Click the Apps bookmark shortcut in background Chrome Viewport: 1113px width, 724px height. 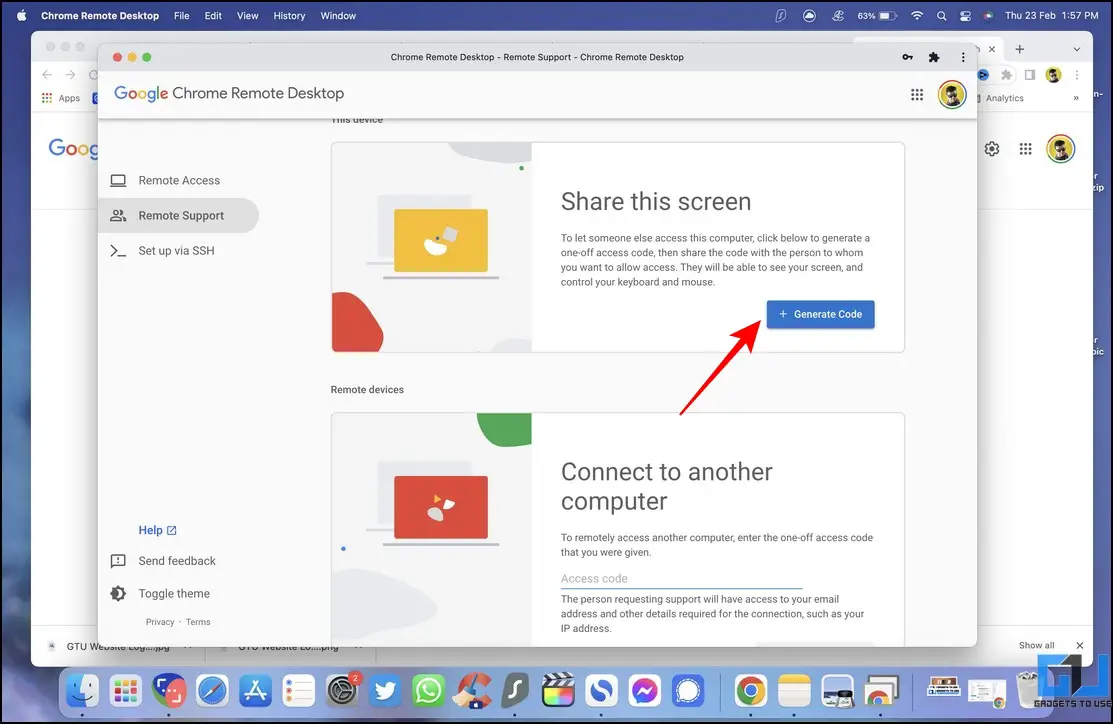[x=61, y=98]
